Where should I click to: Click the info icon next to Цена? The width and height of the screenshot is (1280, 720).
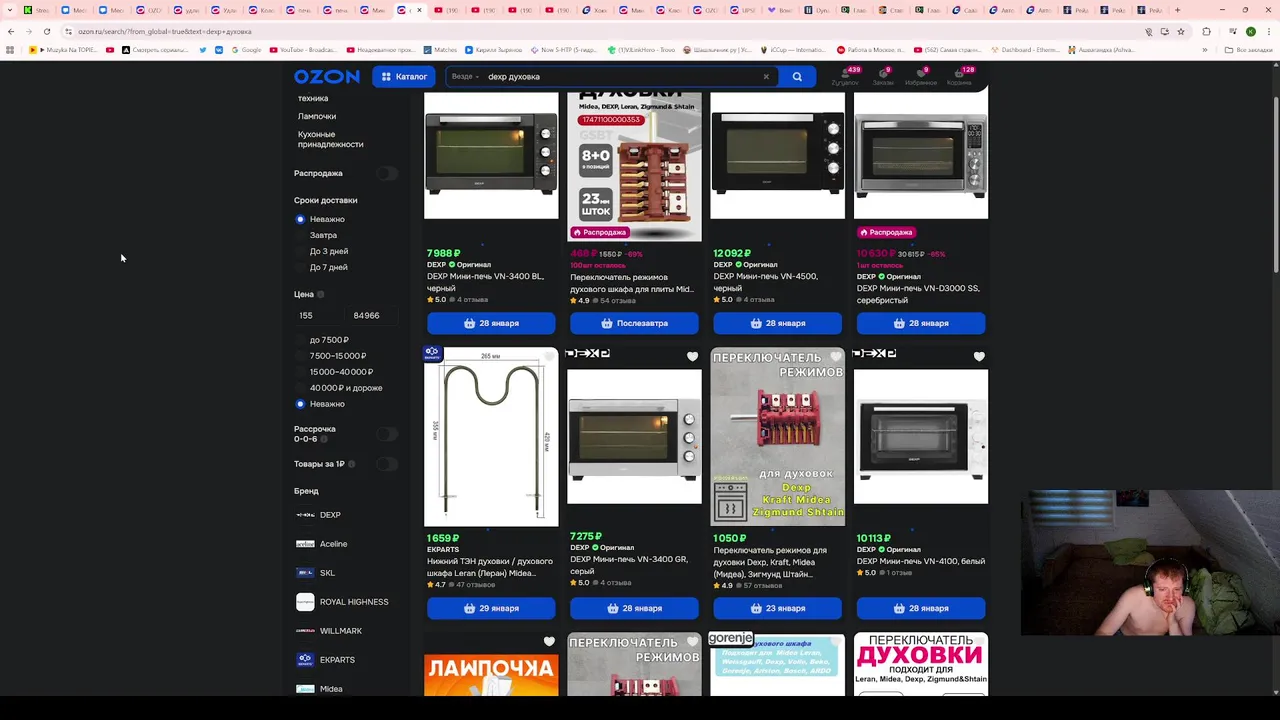[x=321, y=295]
